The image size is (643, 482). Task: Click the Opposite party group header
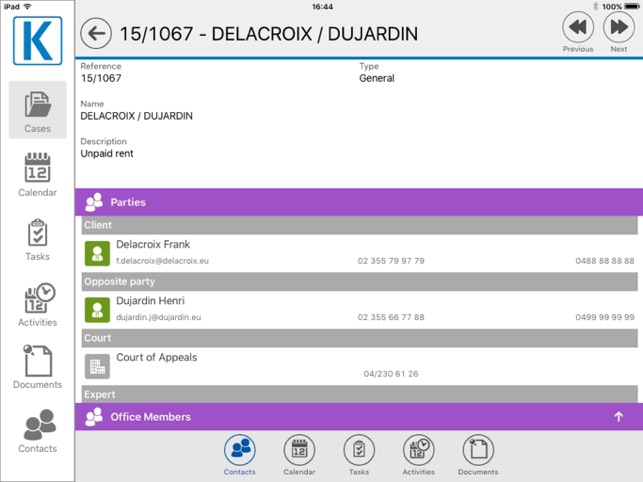coord(360,282)
